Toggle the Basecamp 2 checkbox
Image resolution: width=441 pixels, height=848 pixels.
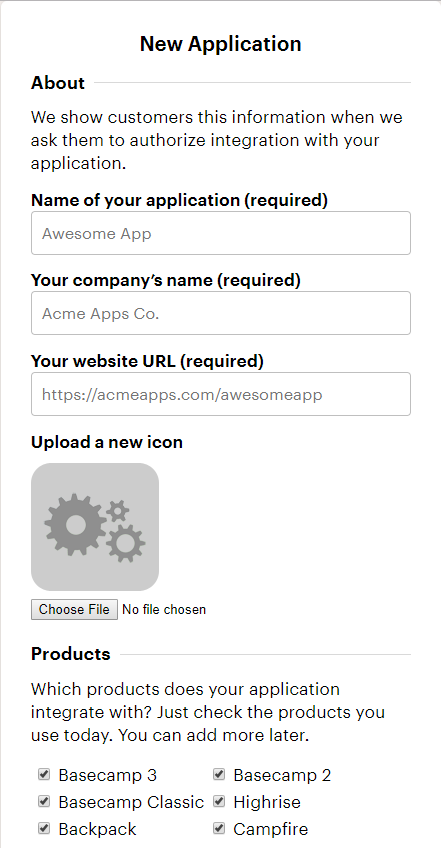219,774
